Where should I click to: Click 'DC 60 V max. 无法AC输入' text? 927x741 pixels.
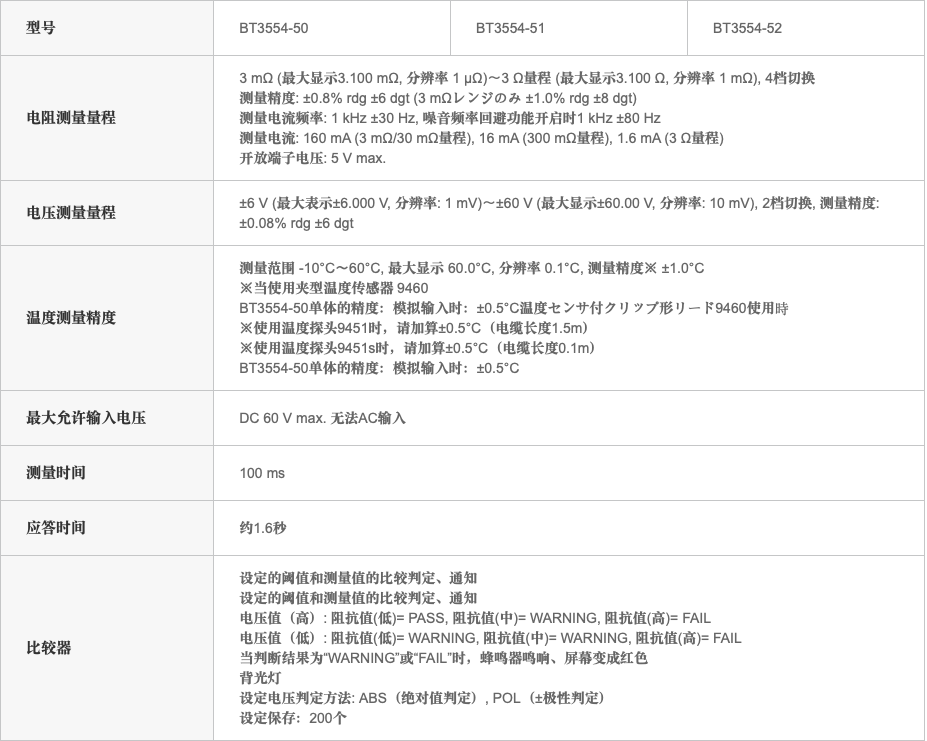coord(322,418)
